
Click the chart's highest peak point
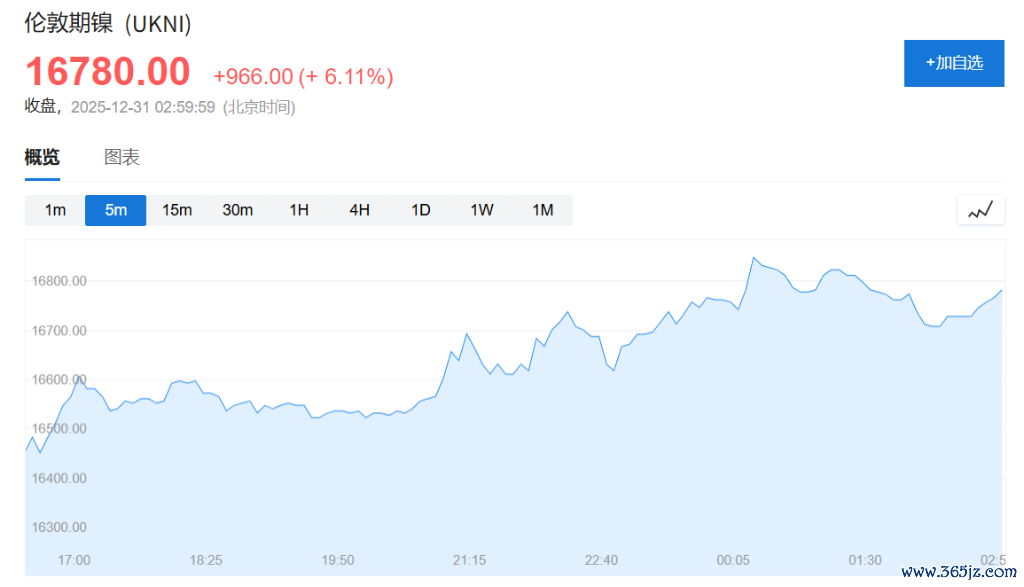click(x=754, y=258)
